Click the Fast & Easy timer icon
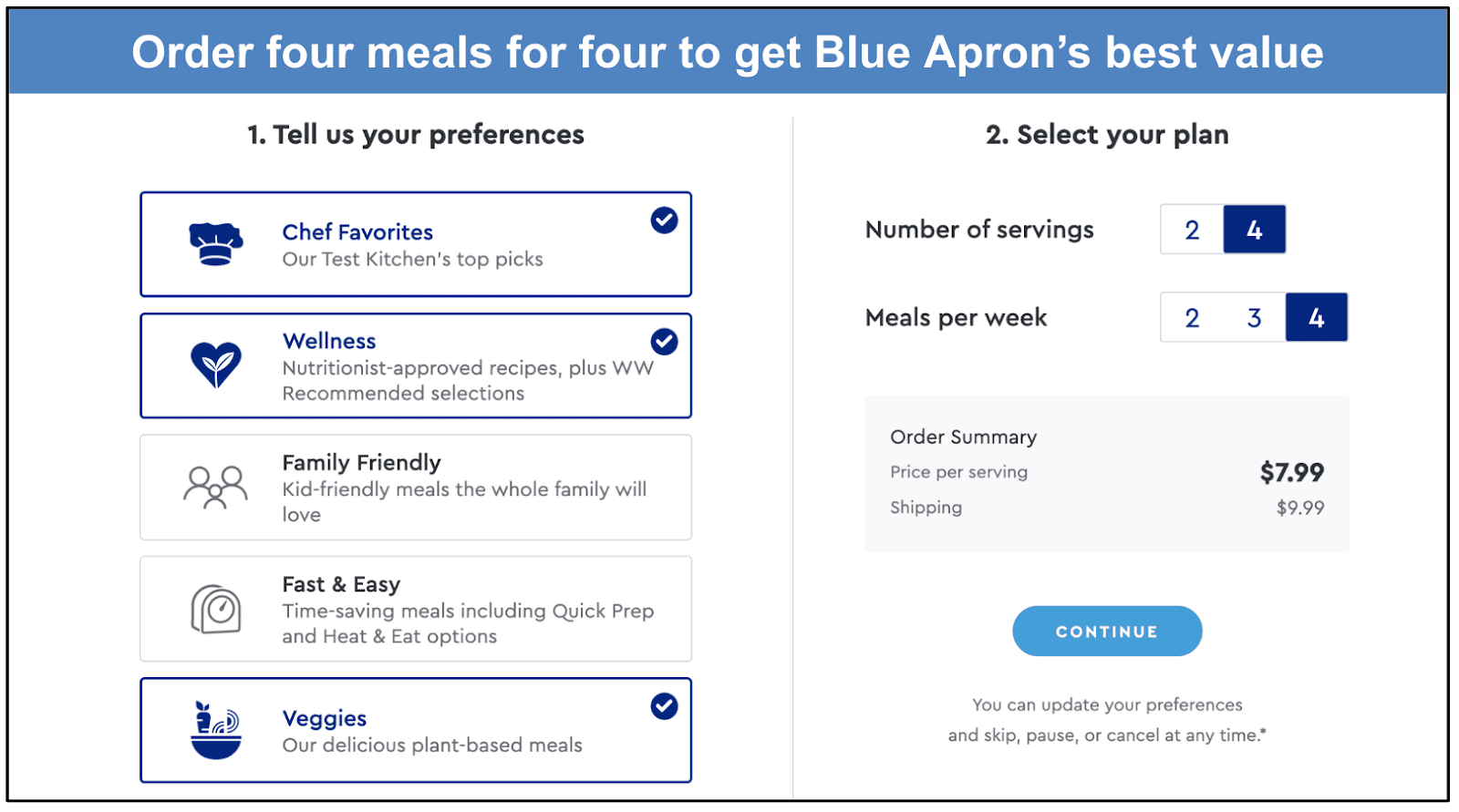The height and width of the screenshot is (812, 1459). pyautogui.click(x=216, y=609)
